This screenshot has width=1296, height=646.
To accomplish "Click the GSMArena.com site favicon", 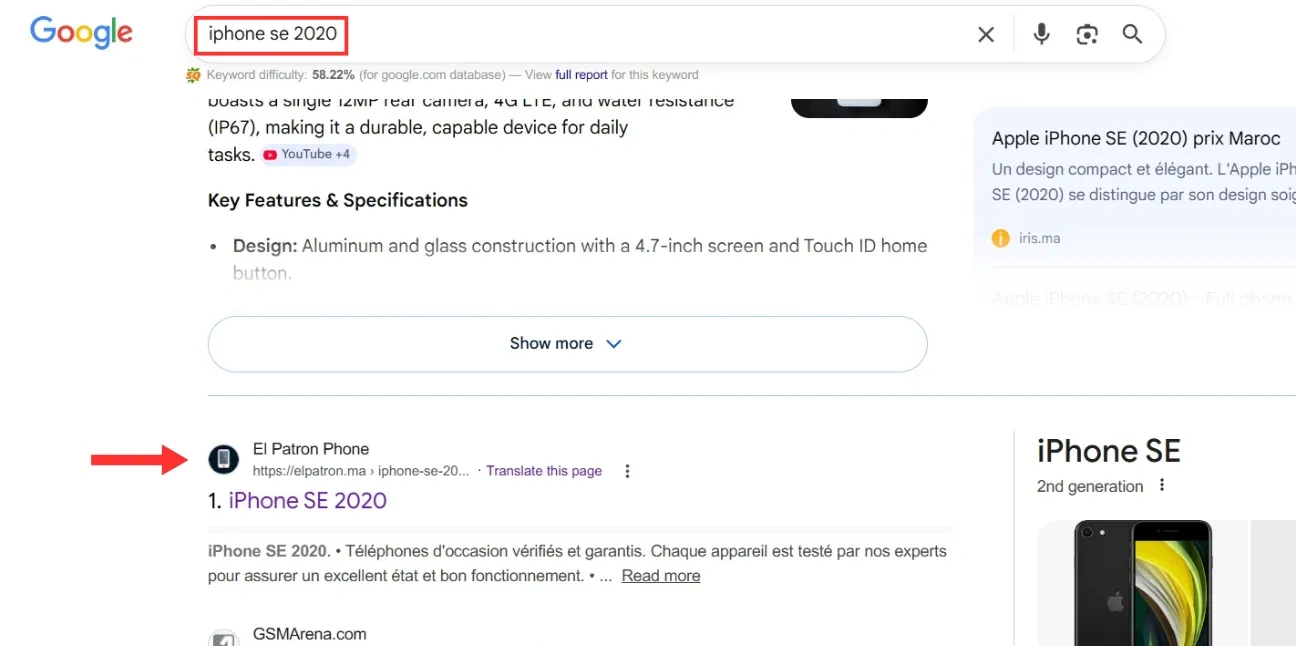I will (224, 638).
